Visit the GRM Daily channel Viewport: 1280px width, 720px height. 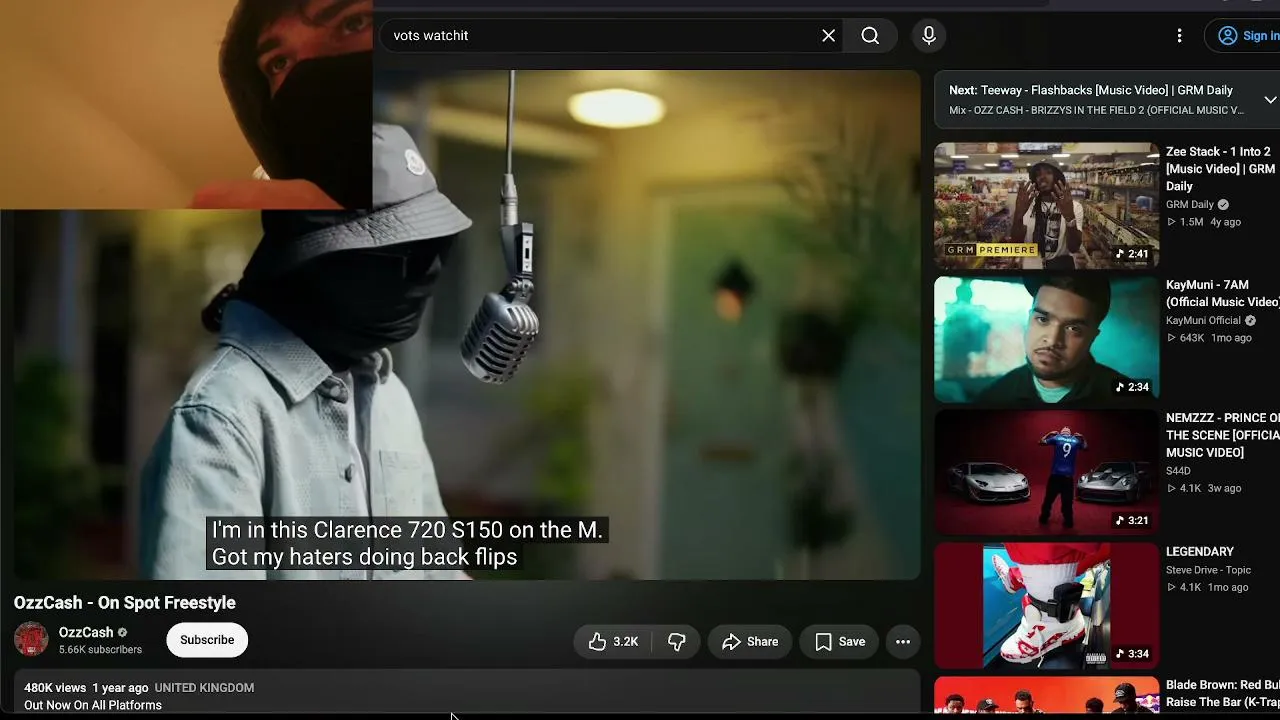[1190, 205]
